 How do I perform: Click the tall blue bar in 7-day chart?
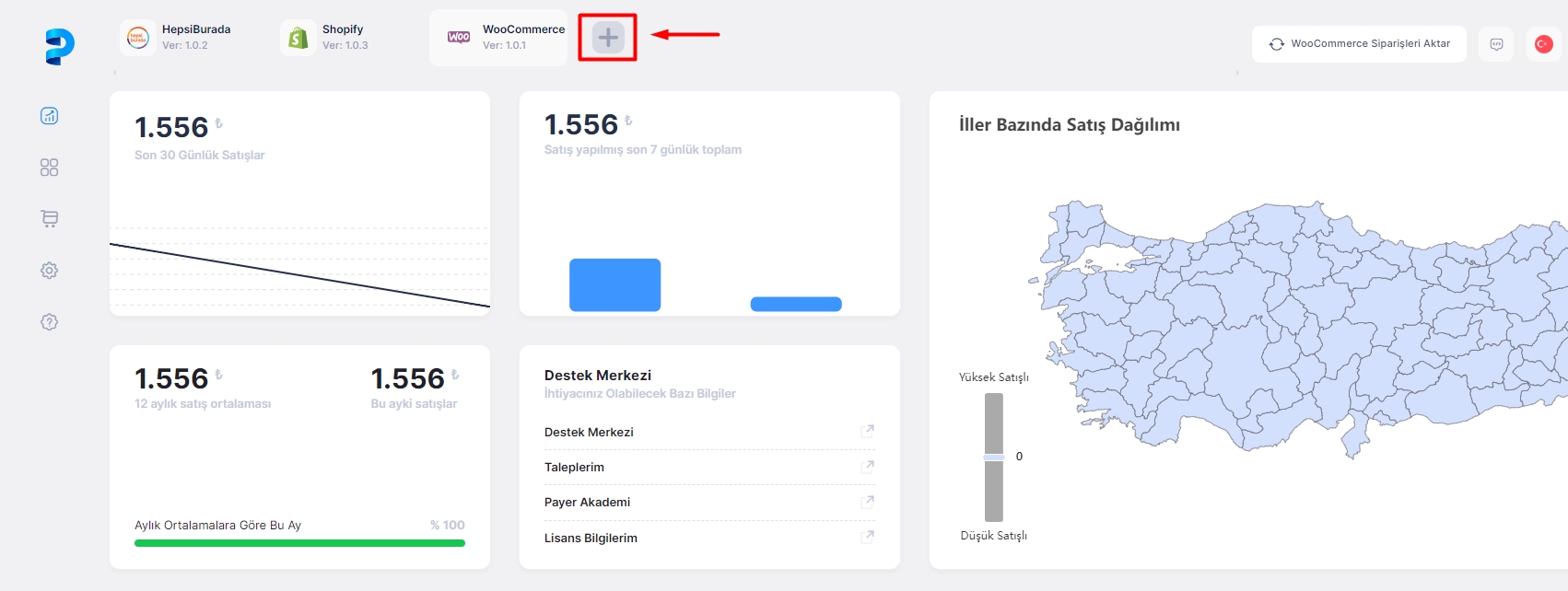614,285
